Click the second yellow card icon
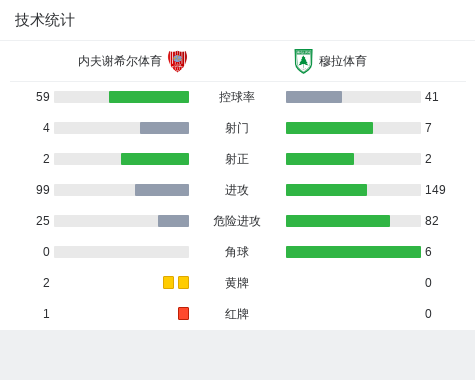 (183, 282)
